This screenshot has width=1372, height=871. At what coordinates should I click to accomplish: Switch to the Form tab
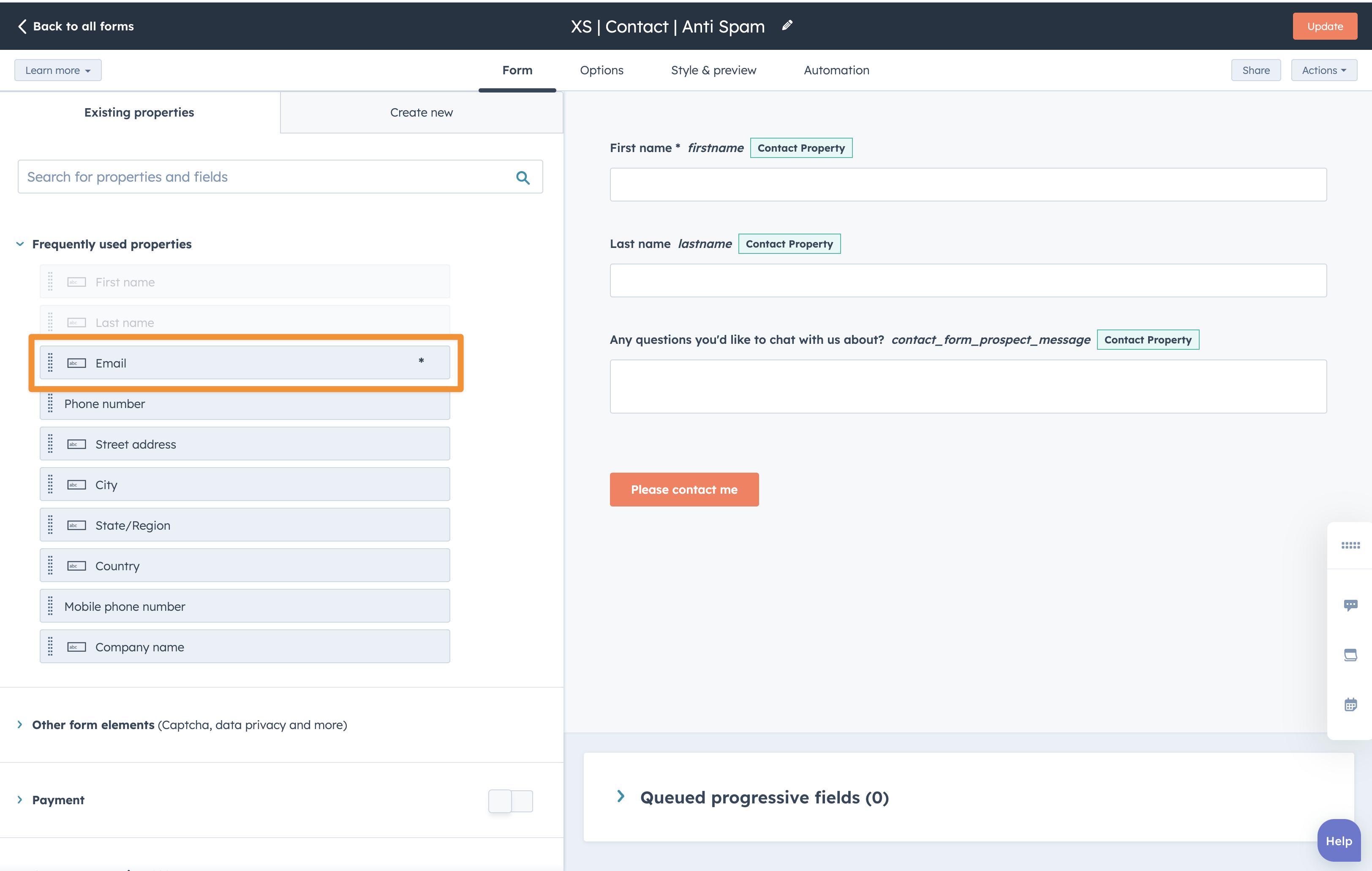pyautogui.click(x=517, y=70)
